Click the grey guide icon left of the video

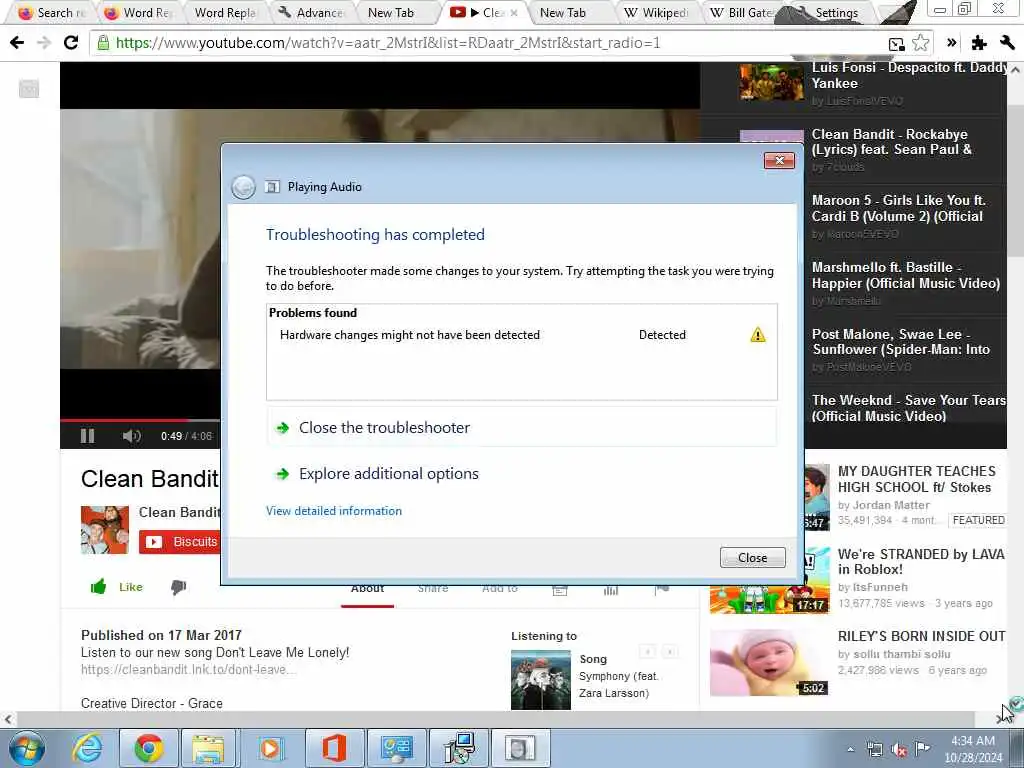click(x=29, y=88)
